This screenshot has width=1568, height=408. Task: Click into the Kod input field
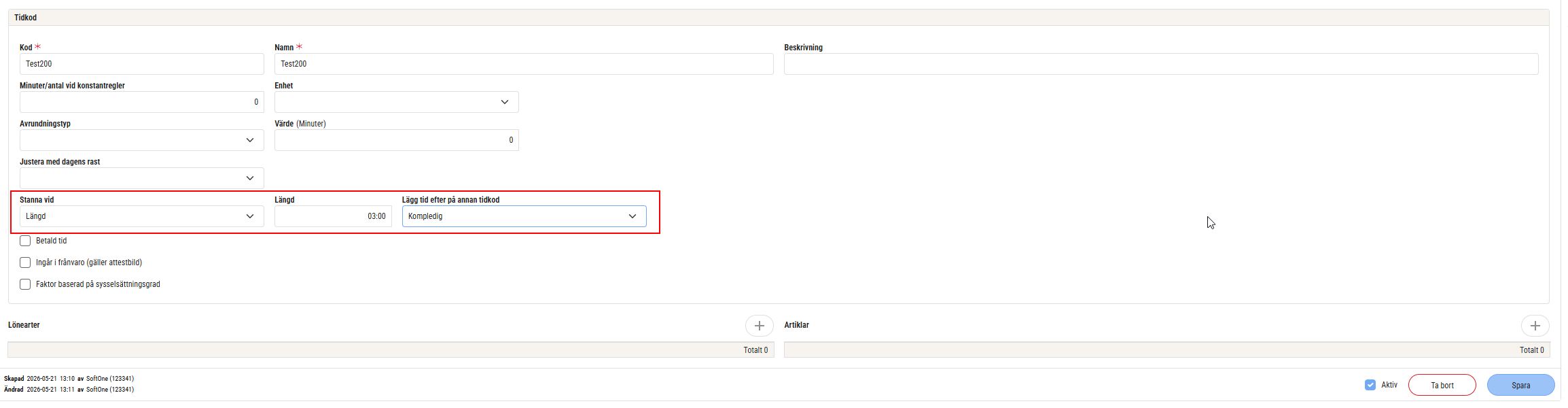141,64
